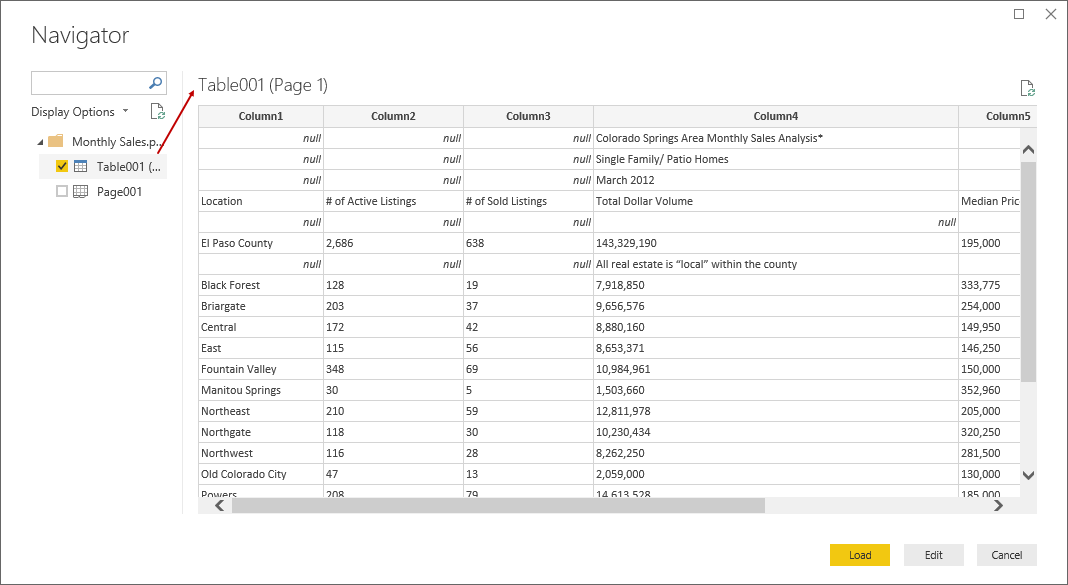The width and height of the screenshot is (1068, 585).
Task: Click the search magnifier icon
Action: coord(156,83)
